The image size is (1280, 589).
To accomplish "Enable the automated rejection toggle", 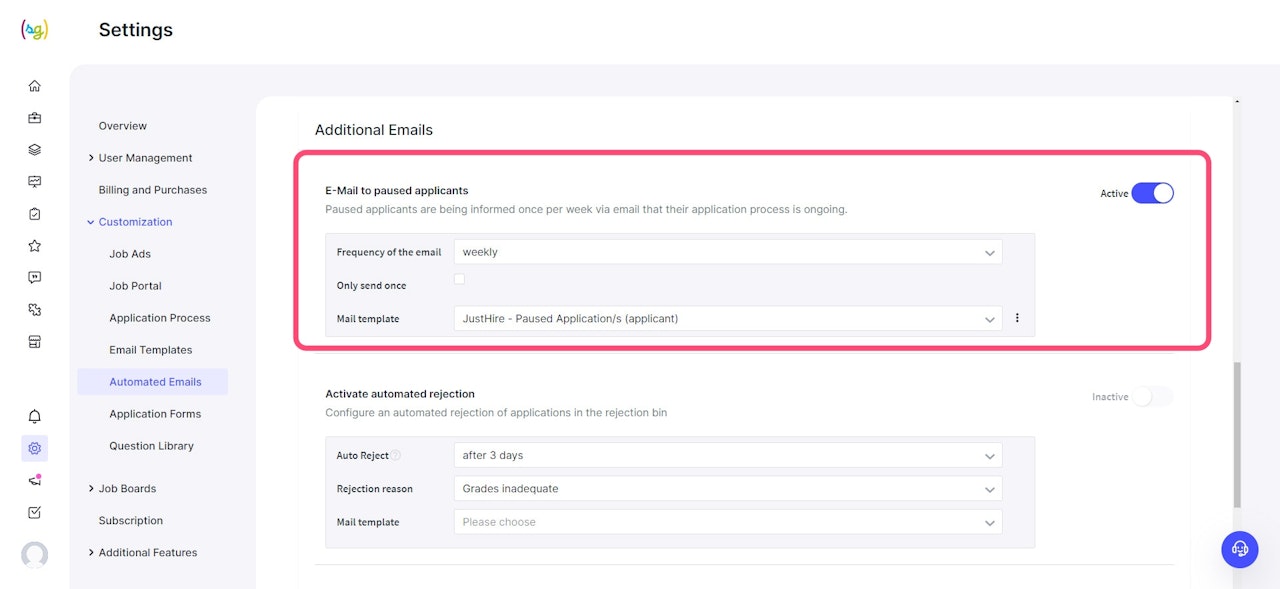I will pyautogui.click(x=1152, y=397).
